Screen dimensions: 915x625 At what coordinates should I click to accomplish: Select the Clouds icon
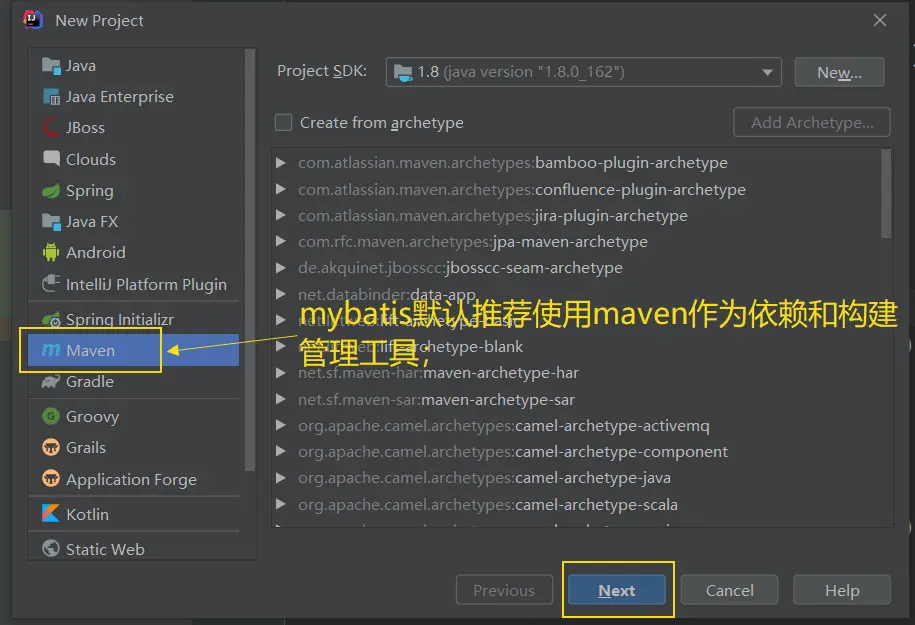[x=51, y=158]
